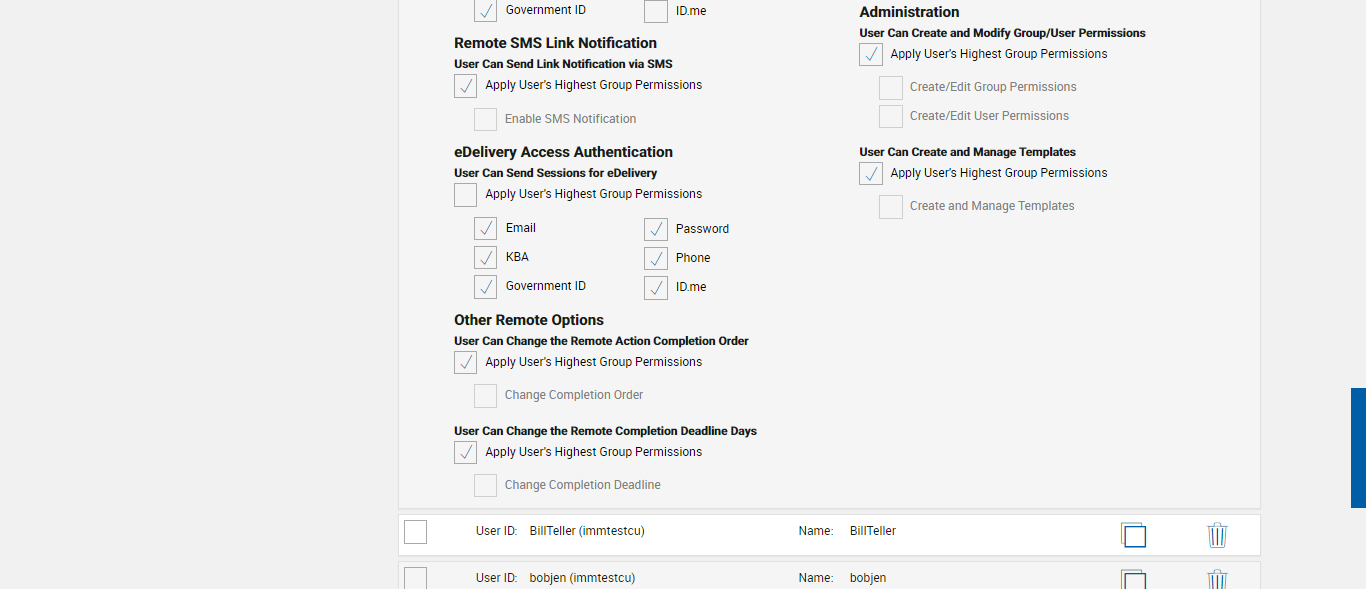Screen dimensions: 1366x589
Task: Enable group permissions for sending eDelivery sessions
Action: (466, 195)
